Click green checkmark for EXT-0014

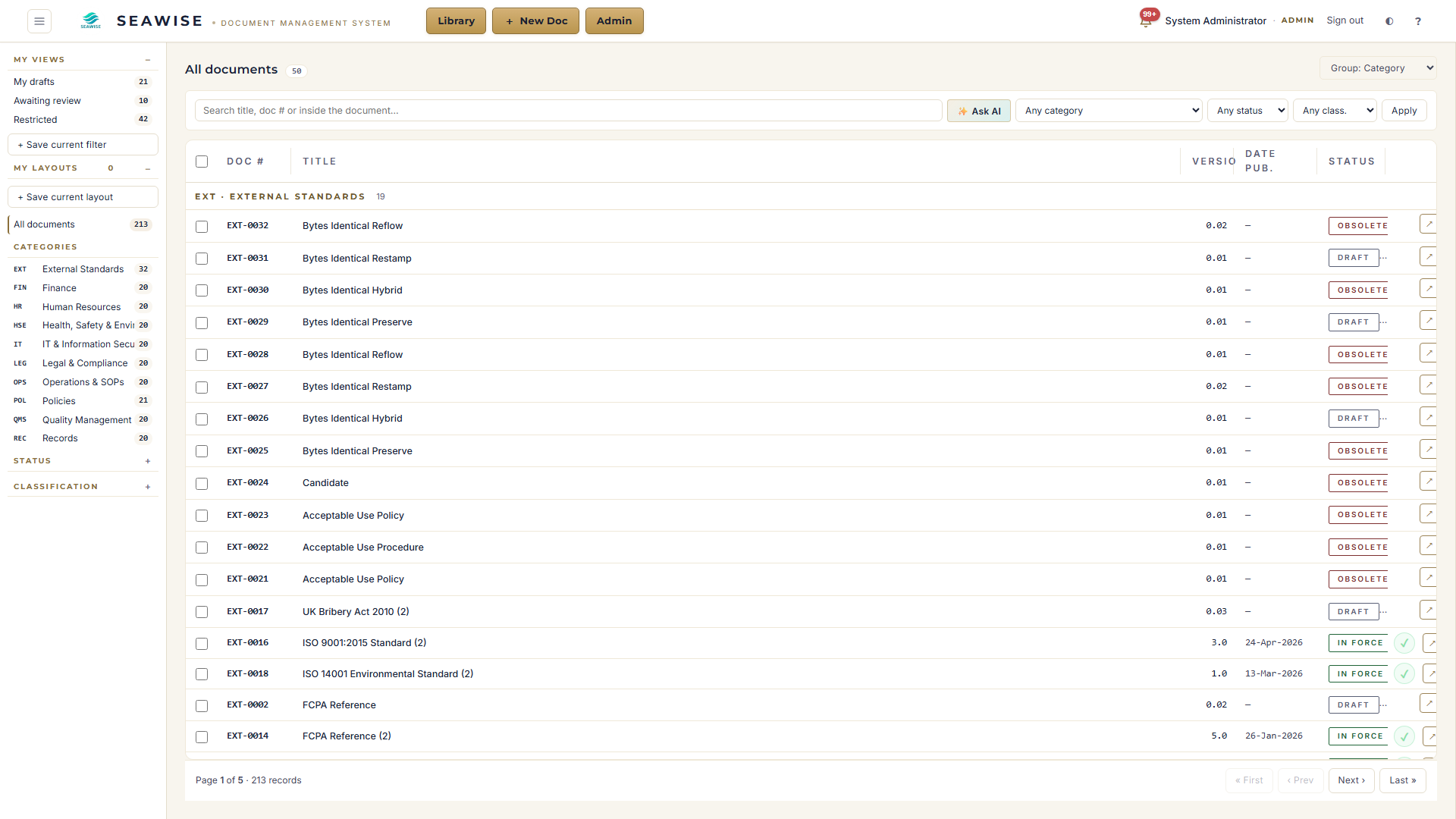1404,736
